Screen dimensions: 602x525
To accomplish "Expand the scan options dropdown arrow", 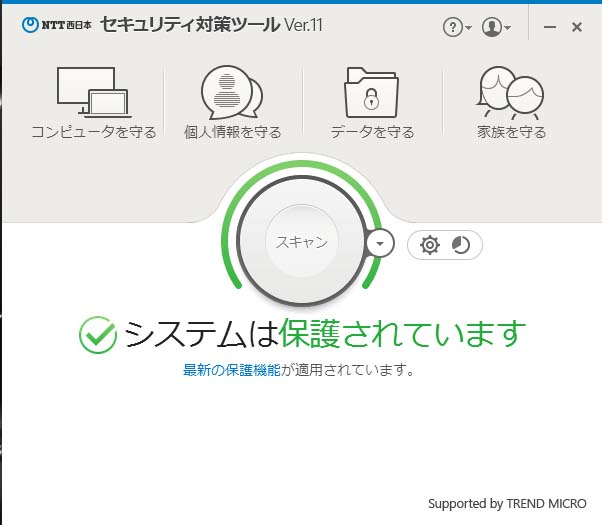I will 380,243.
